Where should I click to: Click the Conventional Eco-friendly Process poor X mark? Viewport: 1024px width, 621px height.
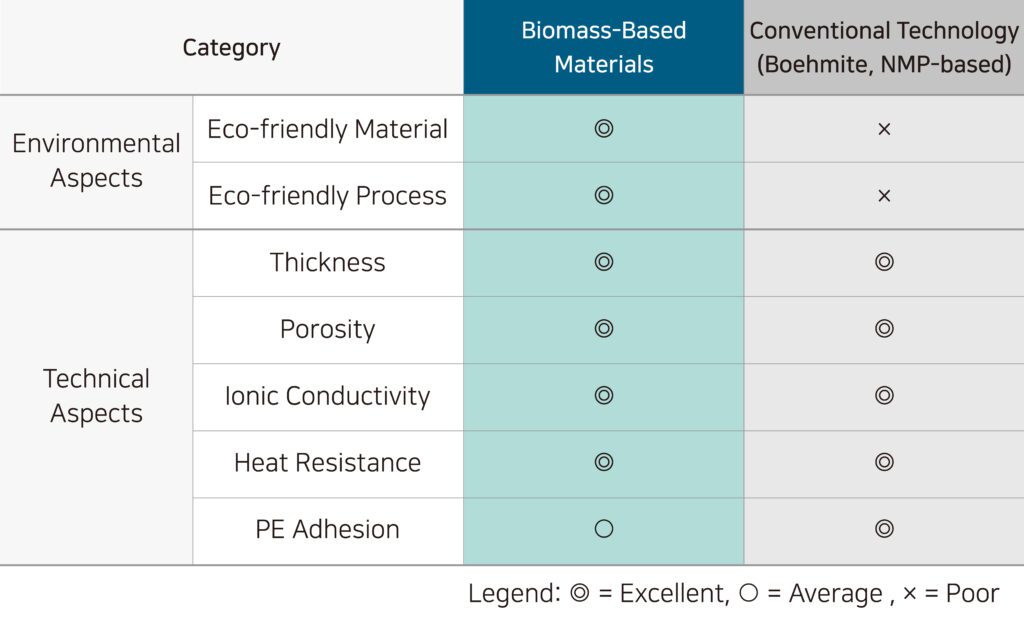884,196
